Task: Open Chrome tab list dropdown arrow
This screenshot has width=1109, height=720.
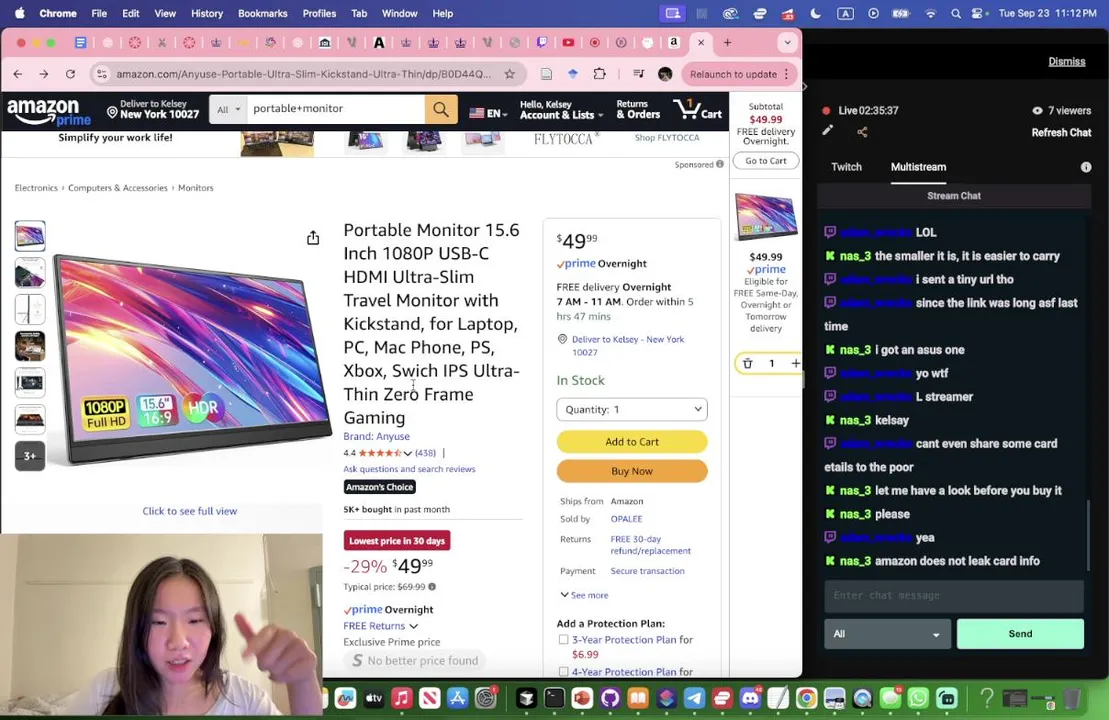Action: [x=787, y=42]
